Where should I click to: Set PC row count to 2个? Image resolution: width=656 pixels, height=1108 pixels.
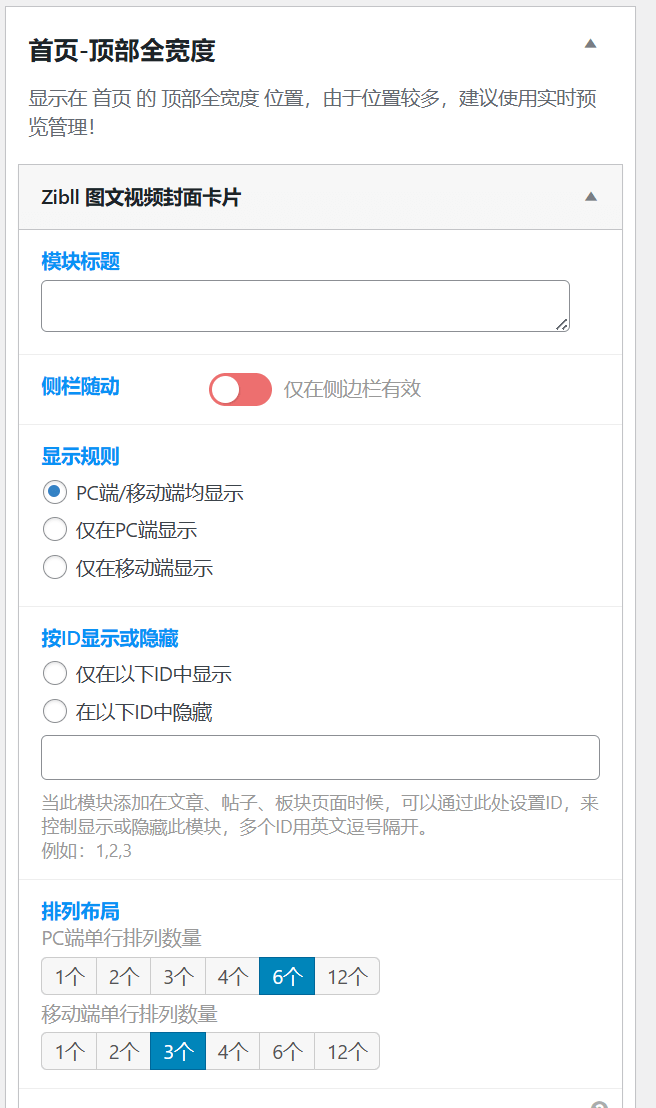(x=124, y=977)
